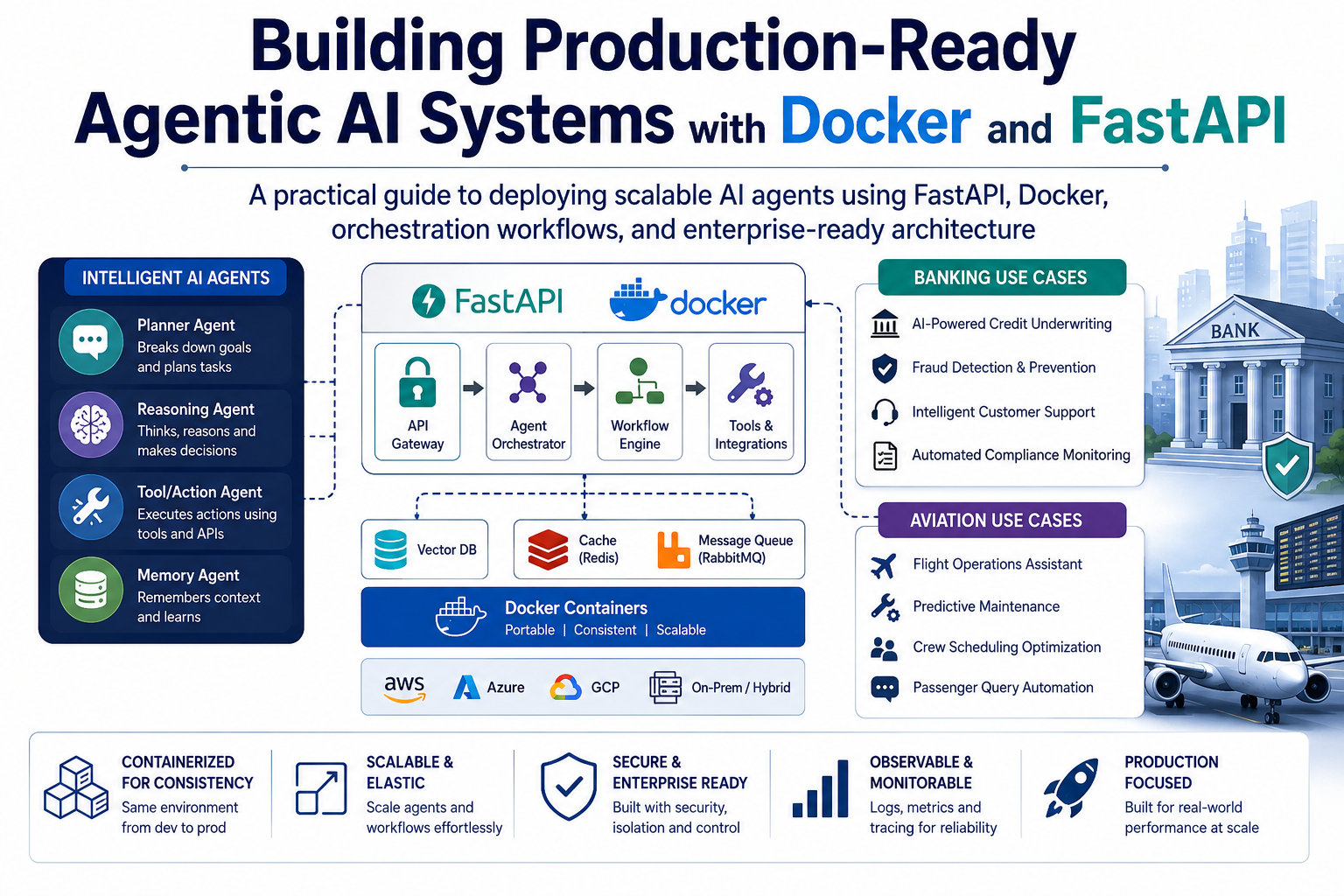1344x896 pixels.
Task: Click the Docker Containers blue banner
Action: (583, 617)
